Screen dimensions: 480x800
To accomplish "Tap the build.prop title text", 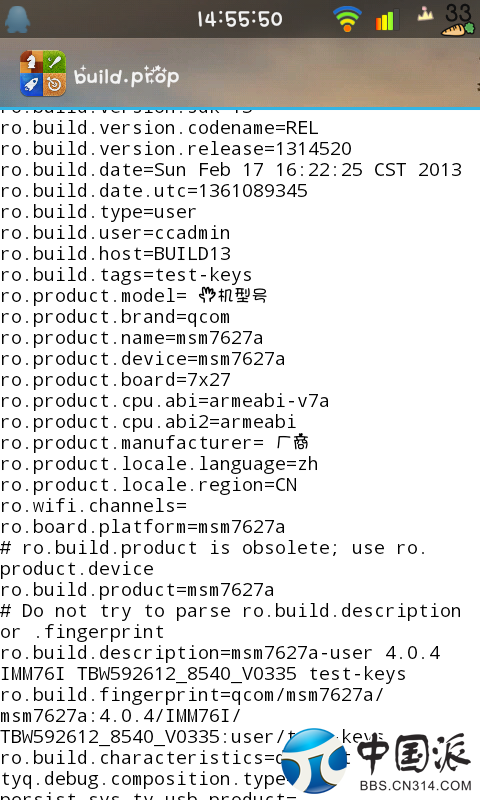I will pyautogui.click(x=127, y=76).
